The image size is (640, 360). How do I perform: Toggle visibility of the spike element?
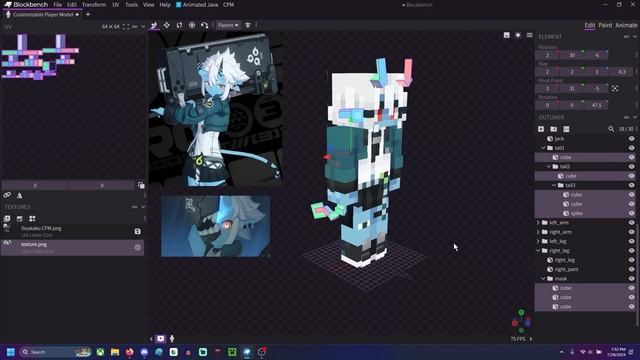click(x=631, y=213)
